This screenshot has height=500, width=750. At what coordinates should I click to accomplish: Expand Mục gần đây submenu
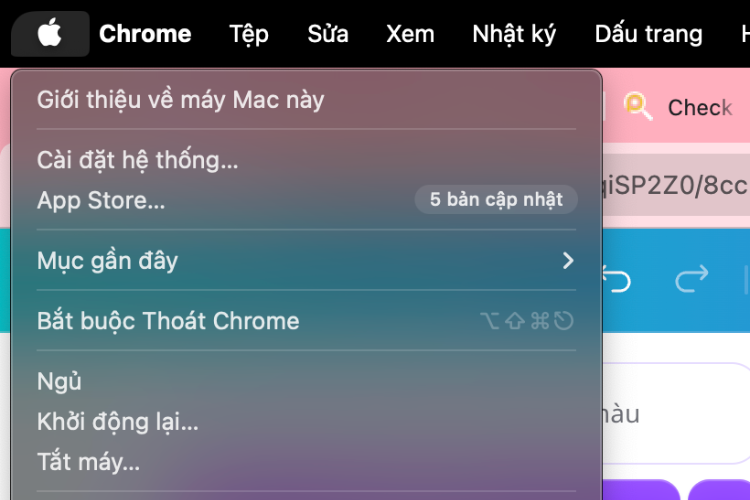click(306, 261)
